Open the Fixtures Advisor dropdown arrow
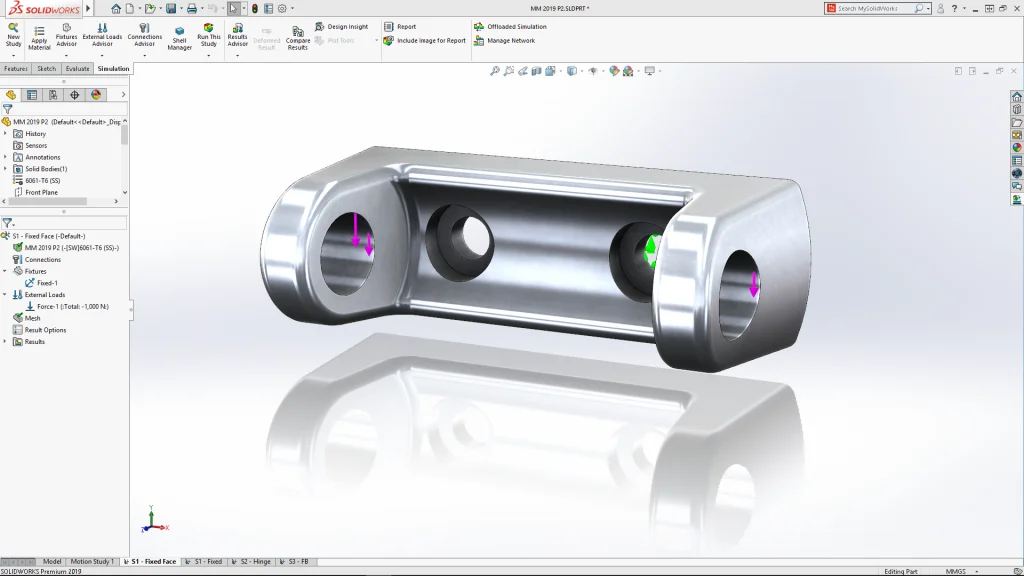The height and width of the screenshot is (576, 1024). point(66,55)
